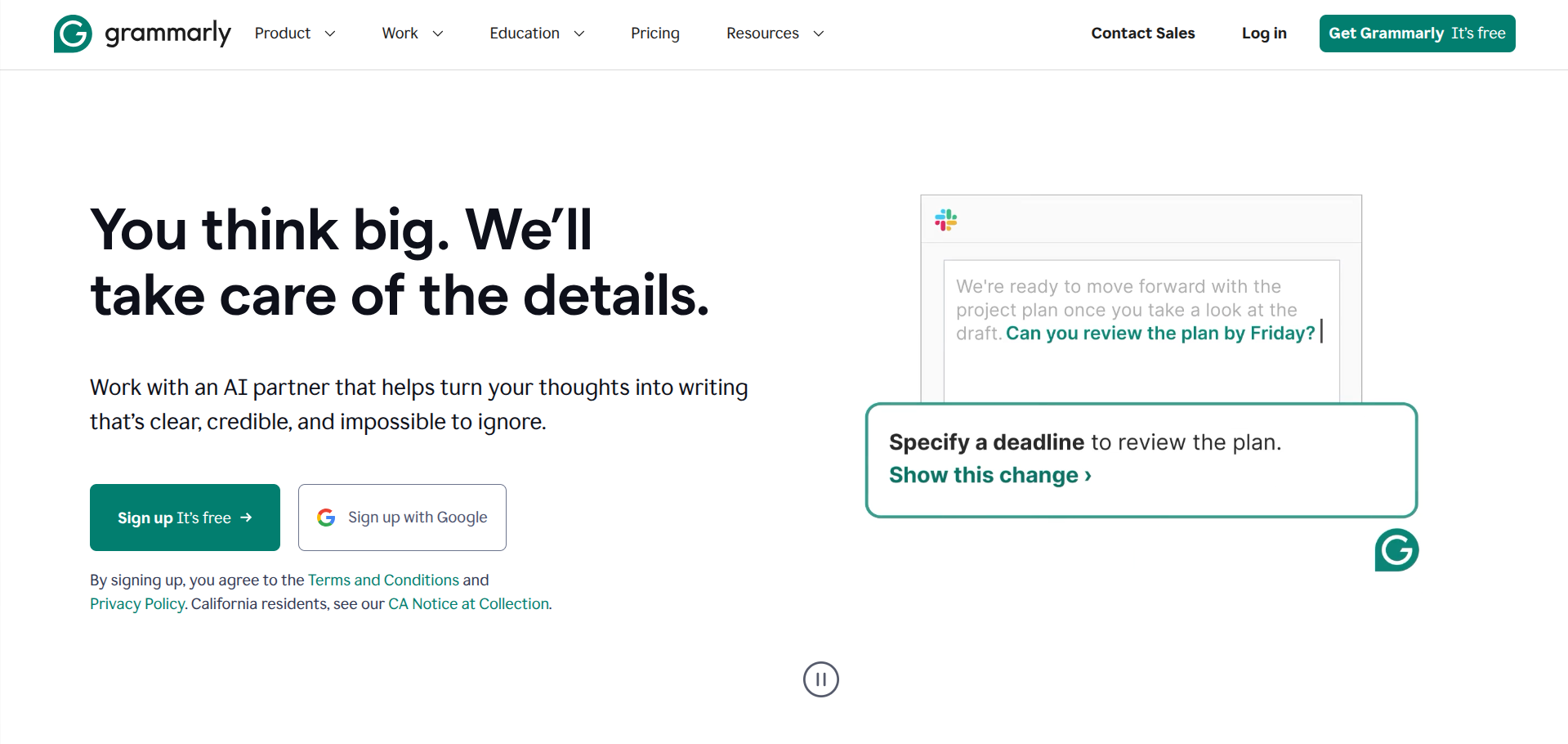Open the Pricing page

click(x=655, y=34)
